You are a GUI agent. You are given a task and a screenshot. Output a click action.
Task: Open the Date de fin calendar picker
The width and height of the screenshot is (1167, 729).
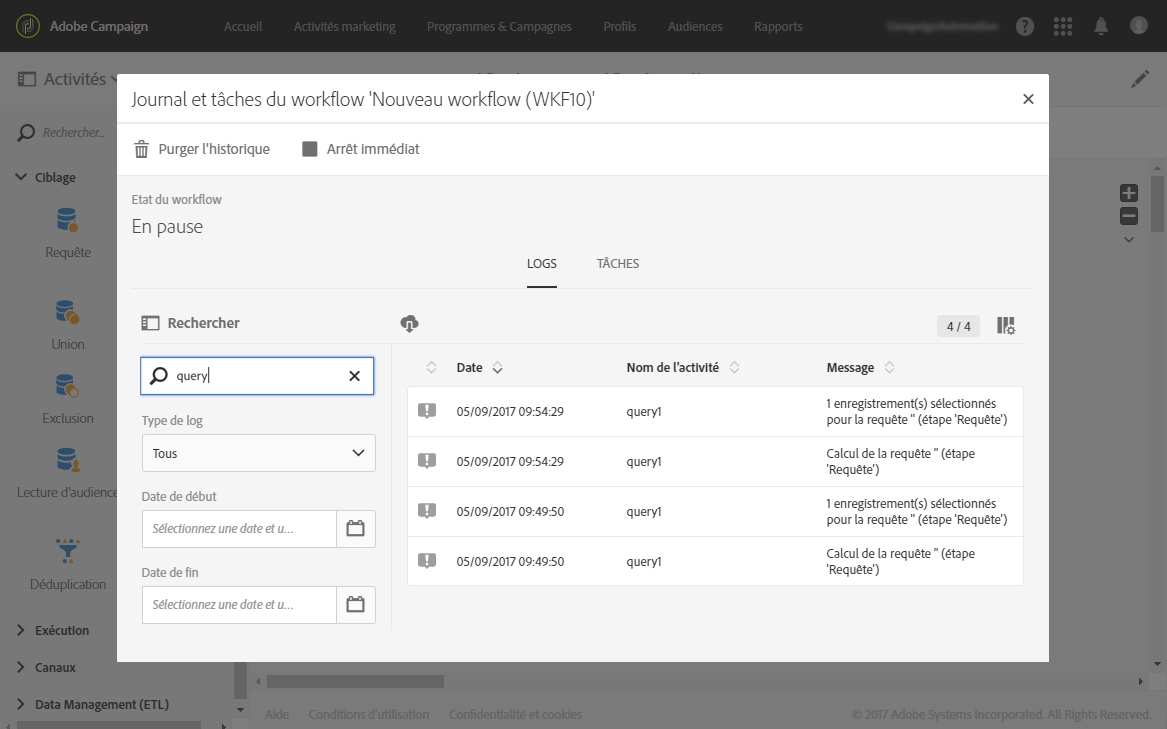tap(355, 605)
